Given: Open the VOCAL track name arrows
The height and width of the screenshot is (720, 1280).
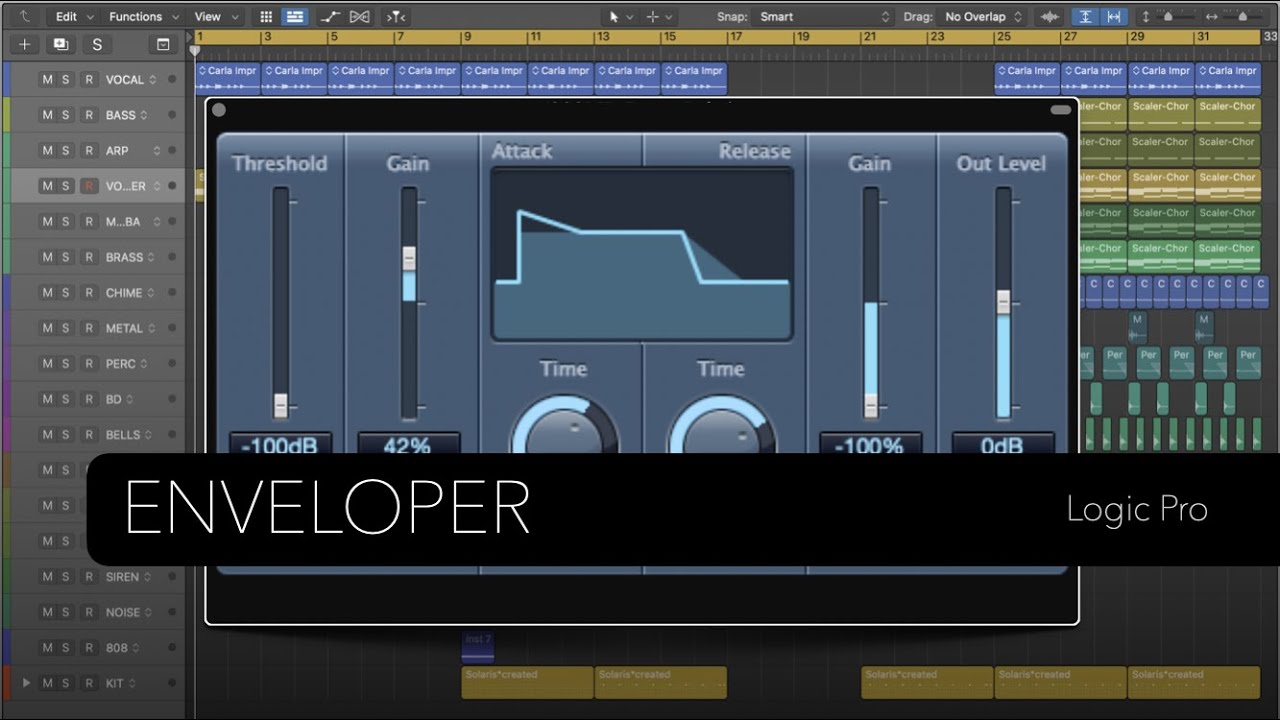Looking at the screenshot, I should [x=154, y=80].
